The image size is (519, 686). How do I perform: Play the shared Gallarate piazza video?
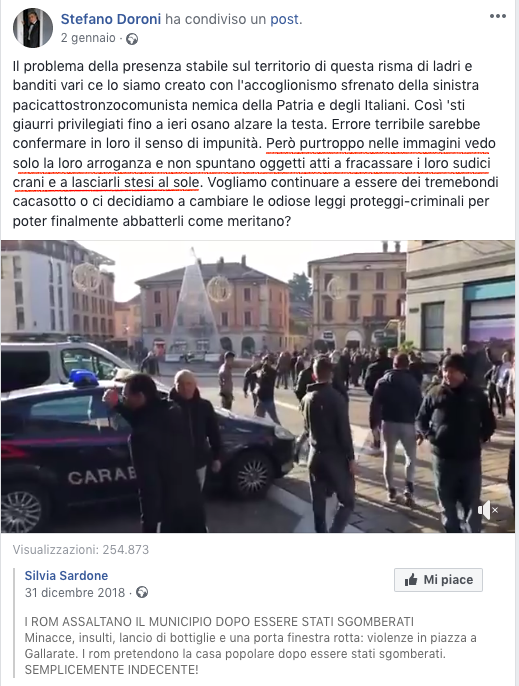(x=258, y=386)
